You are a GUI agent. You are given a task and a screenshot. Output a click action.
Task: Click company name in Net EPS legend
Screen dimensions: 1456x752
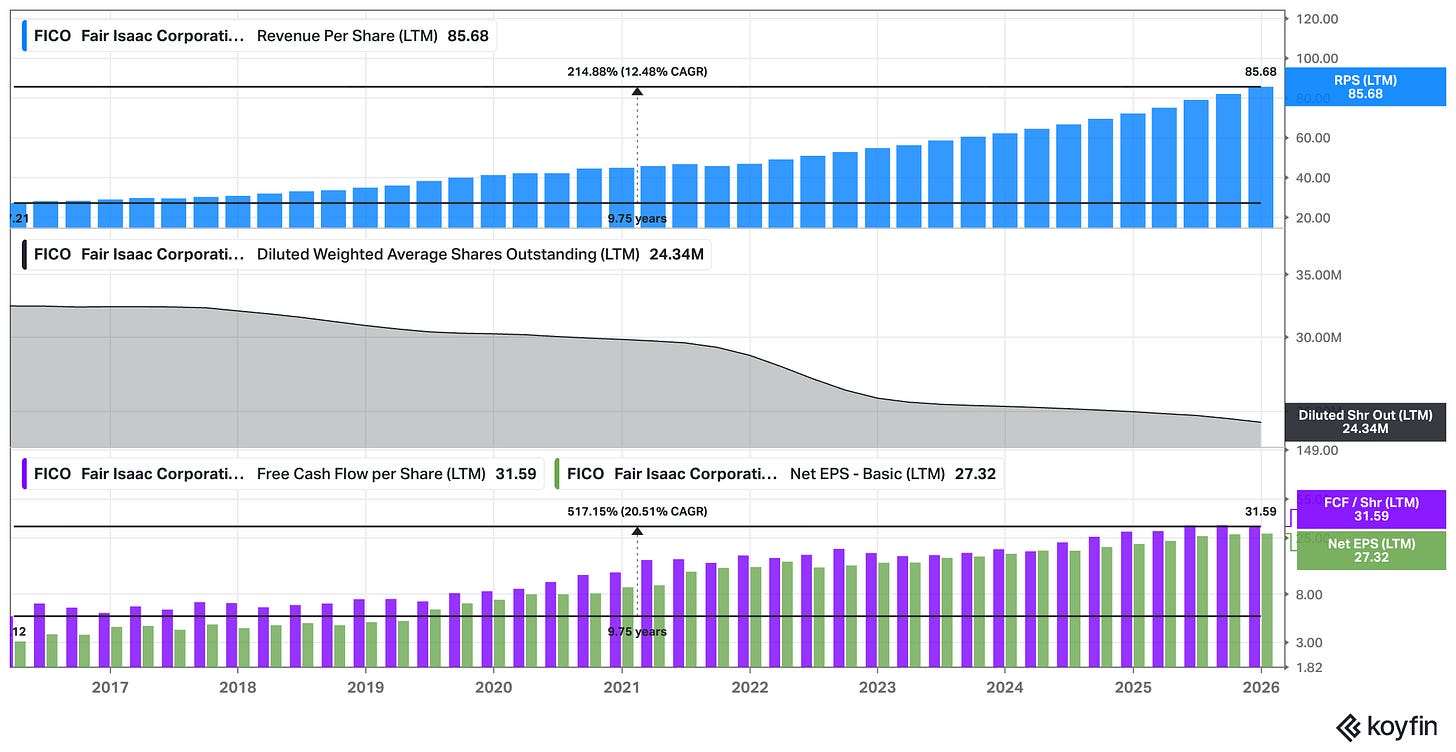tap(695, 473)
